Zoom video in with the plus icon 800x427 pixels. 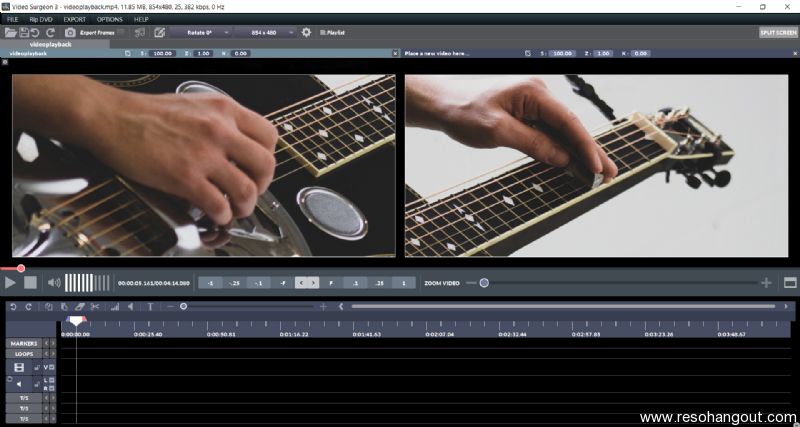point(766,283)
